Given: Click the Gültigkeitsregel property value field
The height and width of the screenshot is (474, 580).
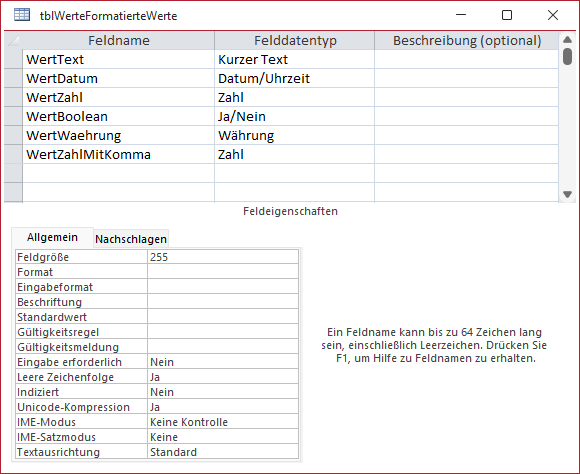Looking at the screenshot, I should point(223,332).
